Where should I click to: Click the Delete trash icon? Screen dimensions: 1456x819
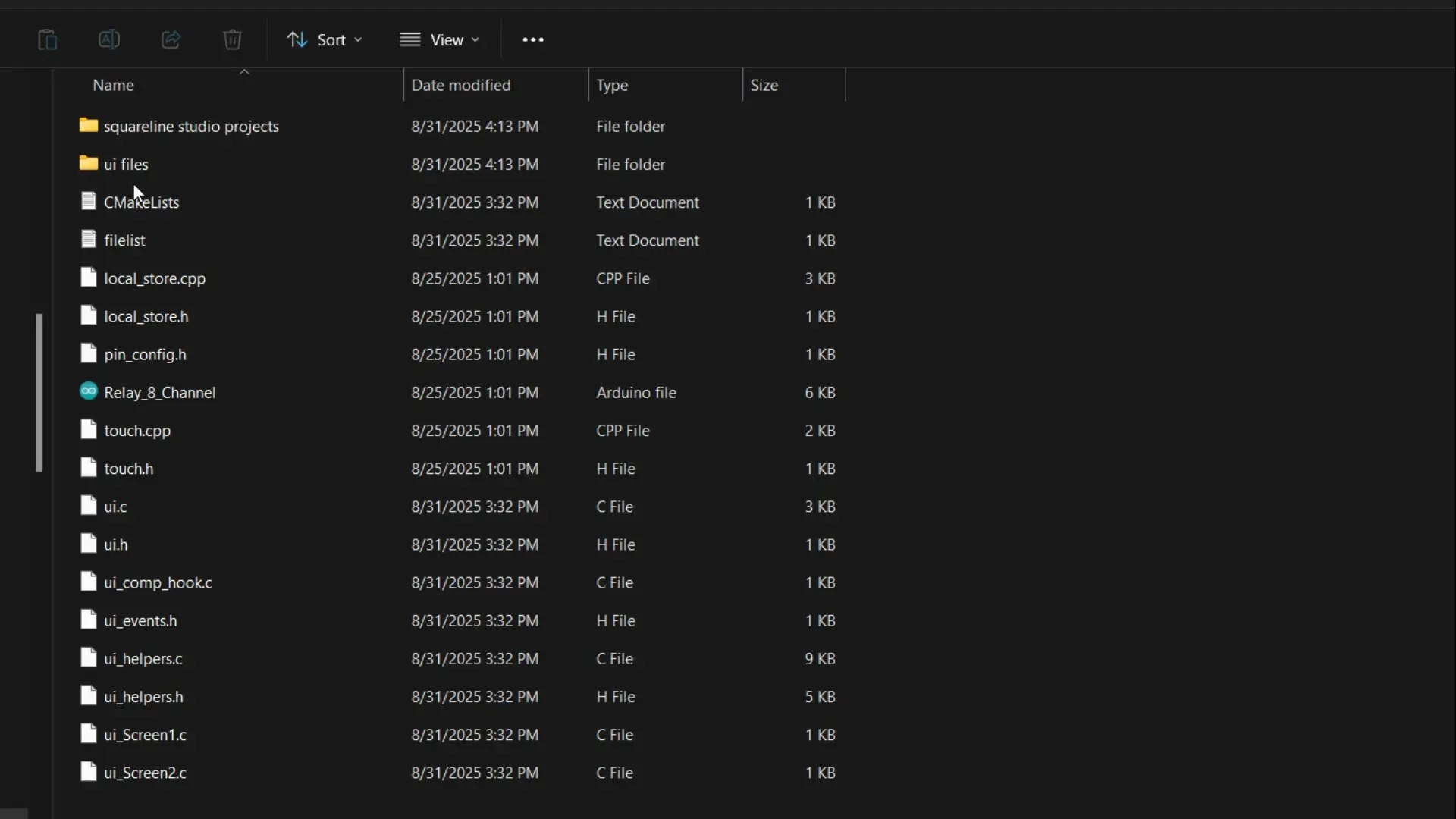pos(232,39)
